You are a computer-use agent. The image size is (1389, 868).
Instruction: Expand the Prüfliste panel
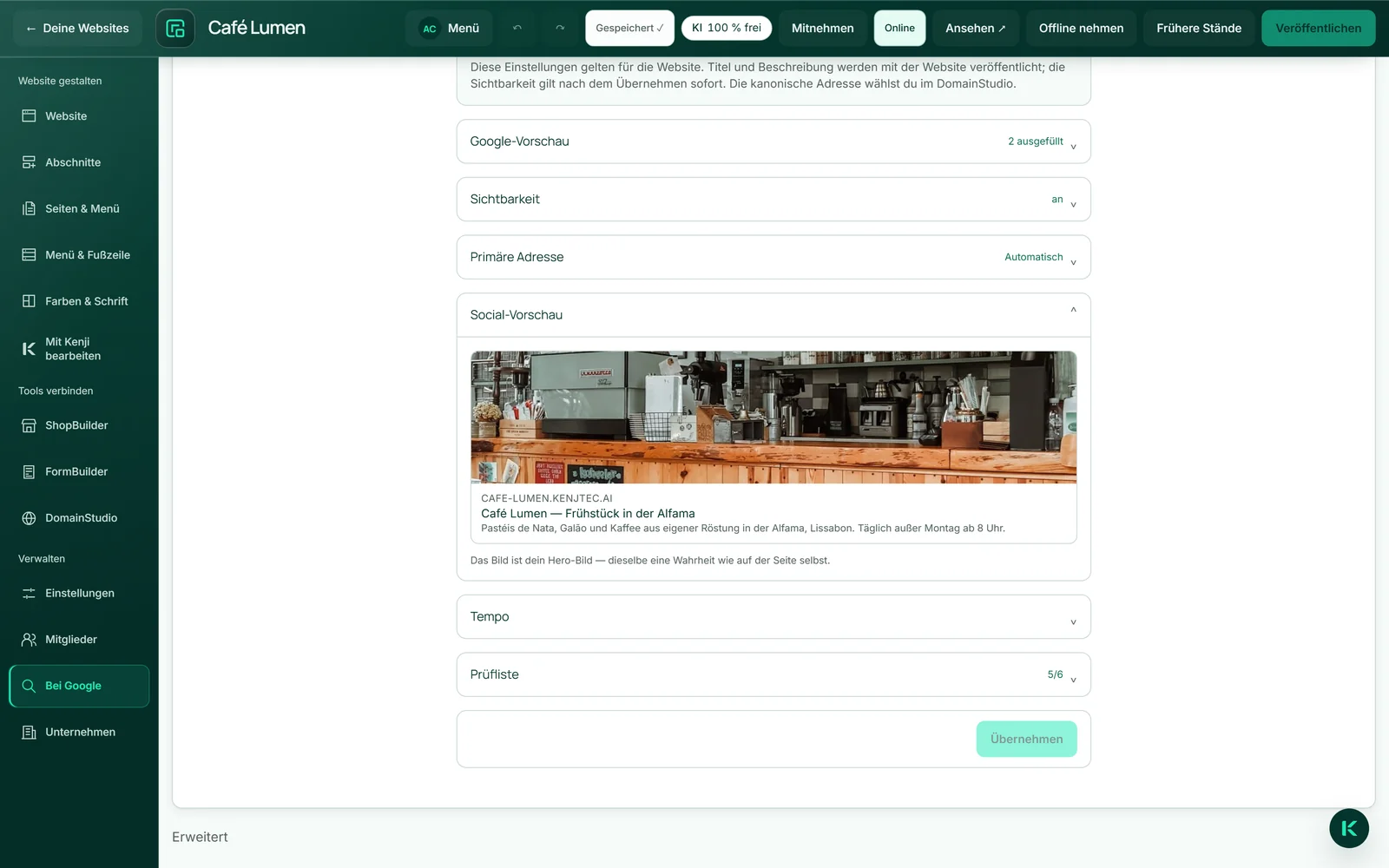click(x=773, y=674)
